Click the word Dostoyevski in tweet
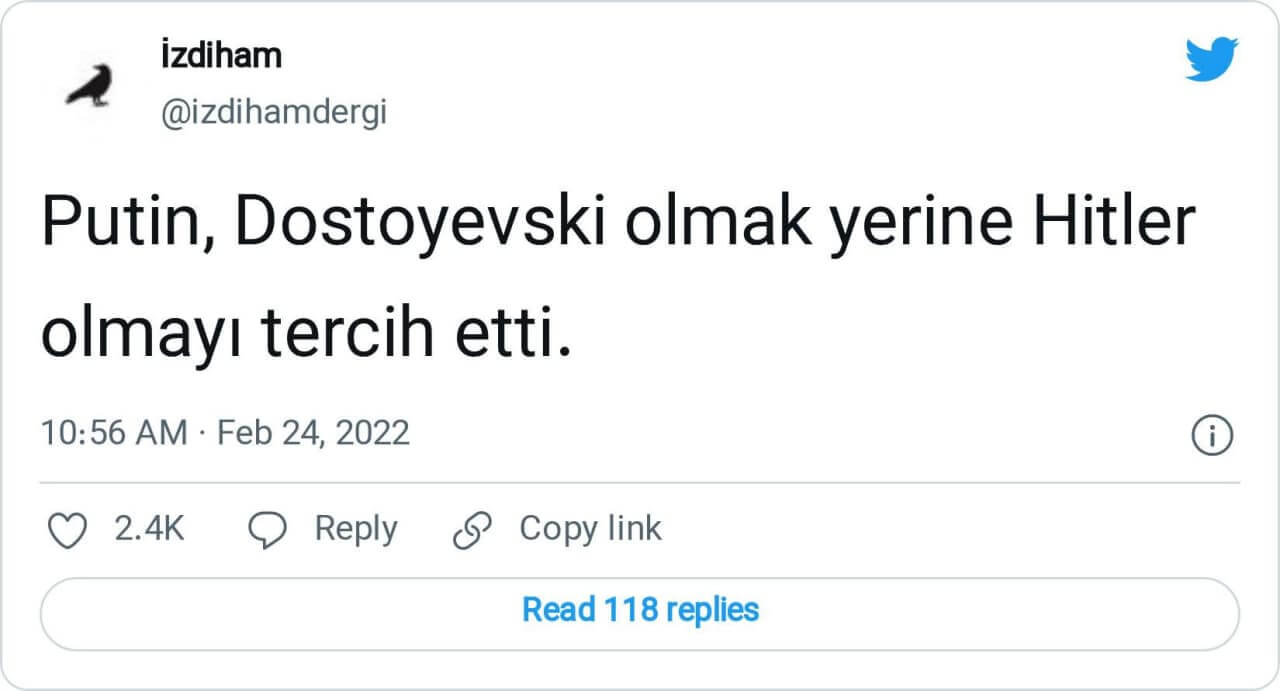1280x691 pixels. tap(421, 226)
